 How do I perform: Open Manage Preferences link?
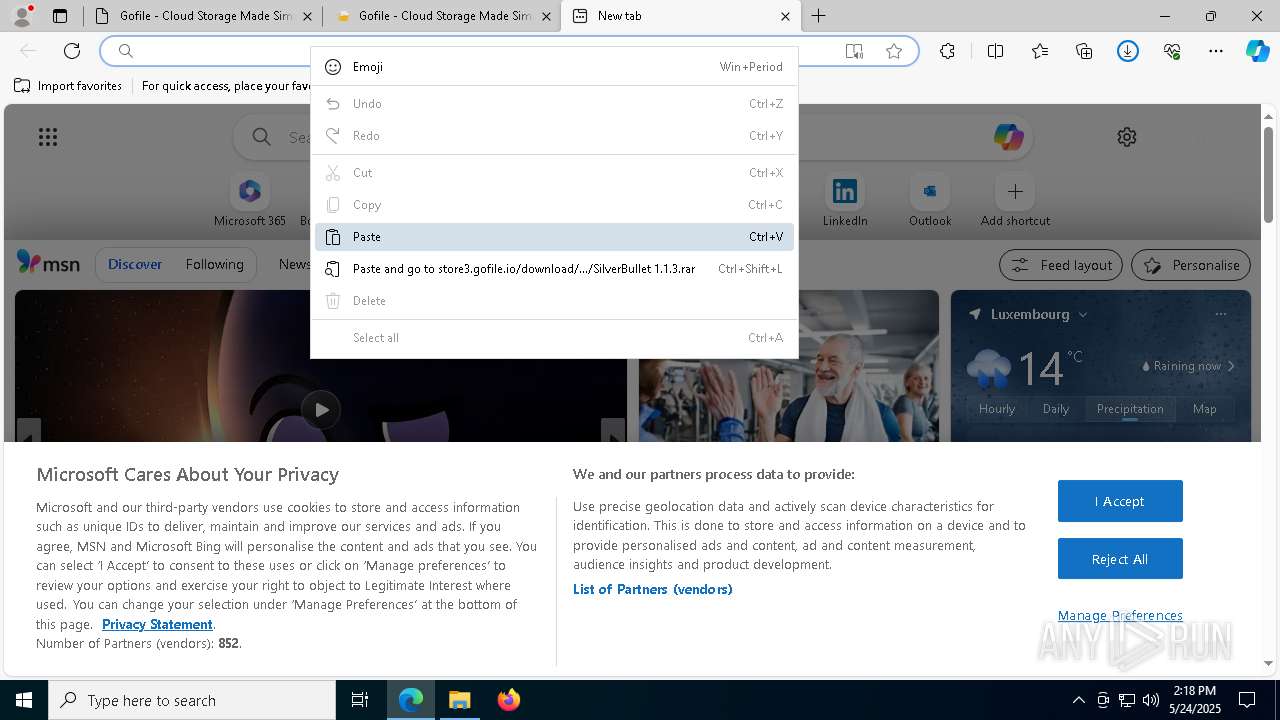1120,615
